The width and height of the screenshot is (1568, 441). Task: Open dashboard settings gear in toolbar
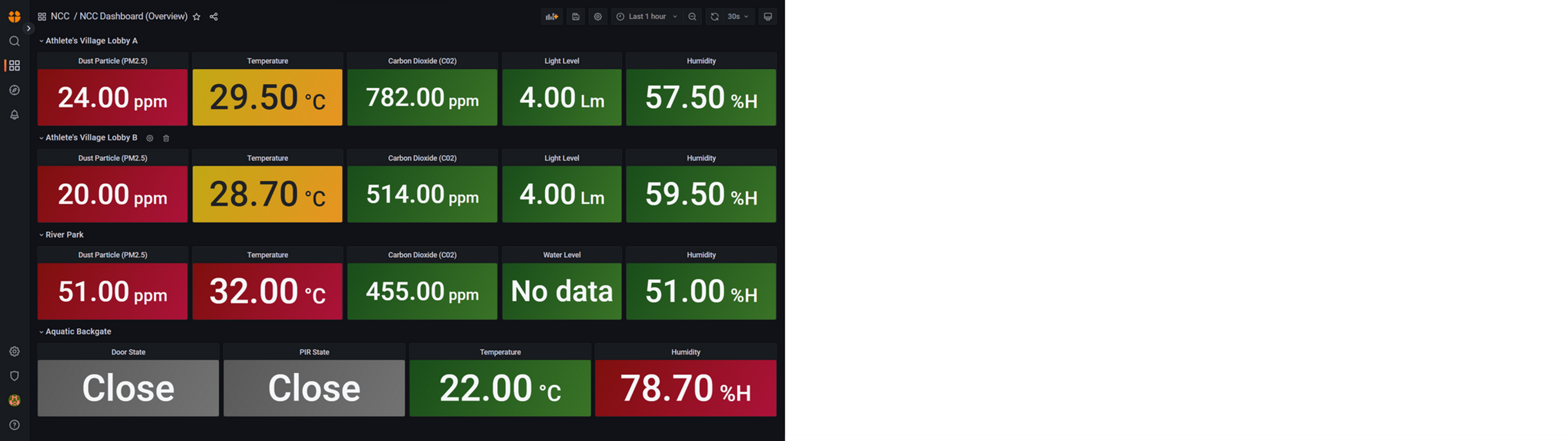(598, 16)
